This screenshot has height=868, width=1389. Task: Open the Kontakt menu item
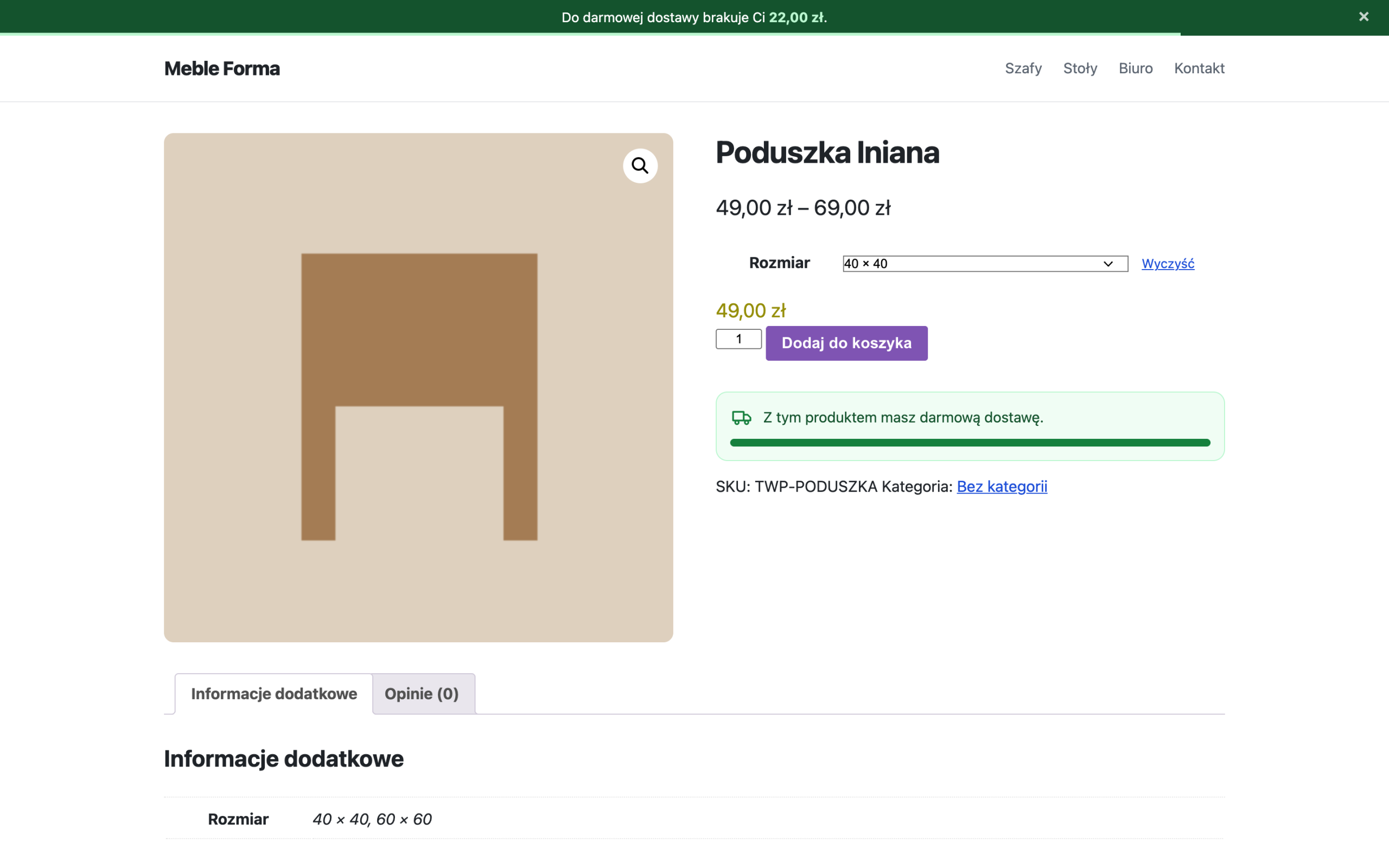[1199, 68]
